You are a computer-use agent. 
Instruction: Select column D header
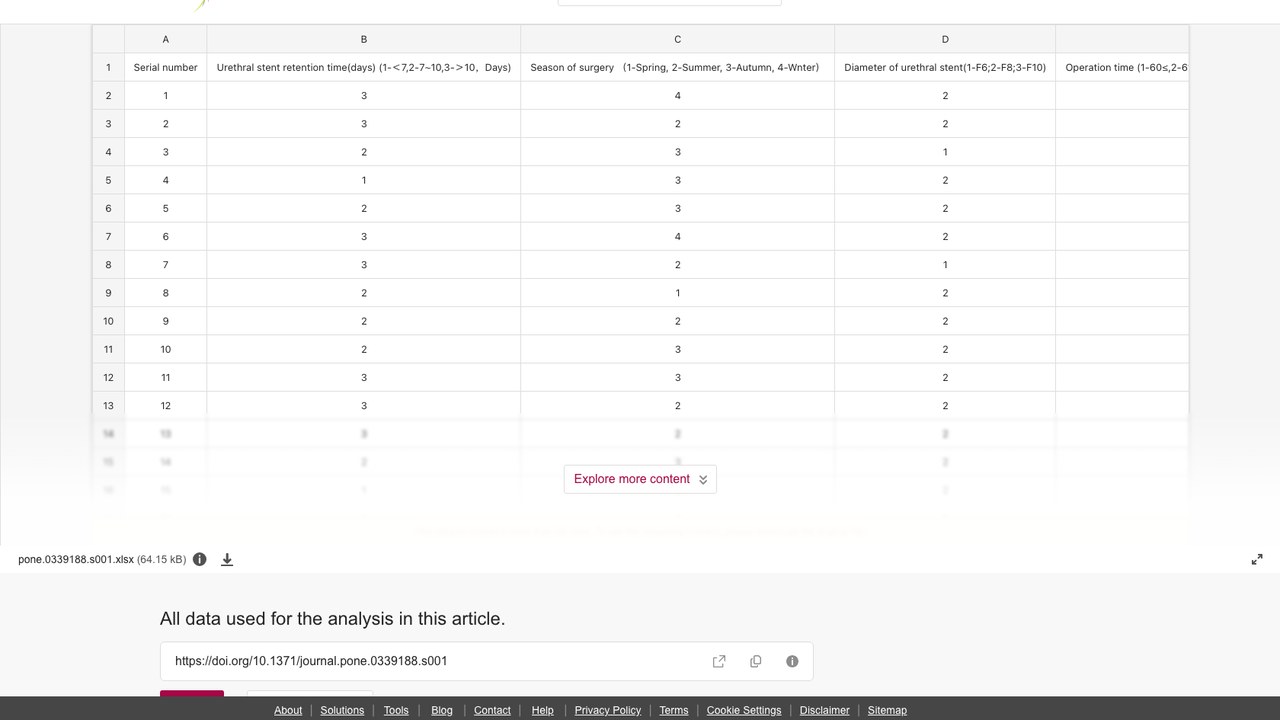(x=945, y=39)
